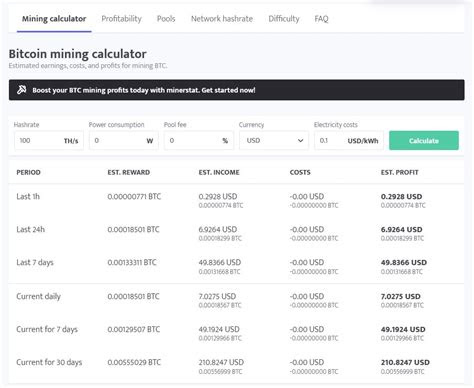Focus the Power consumption input field
This screenshot has width=474, height=388.
pos(124,140)
